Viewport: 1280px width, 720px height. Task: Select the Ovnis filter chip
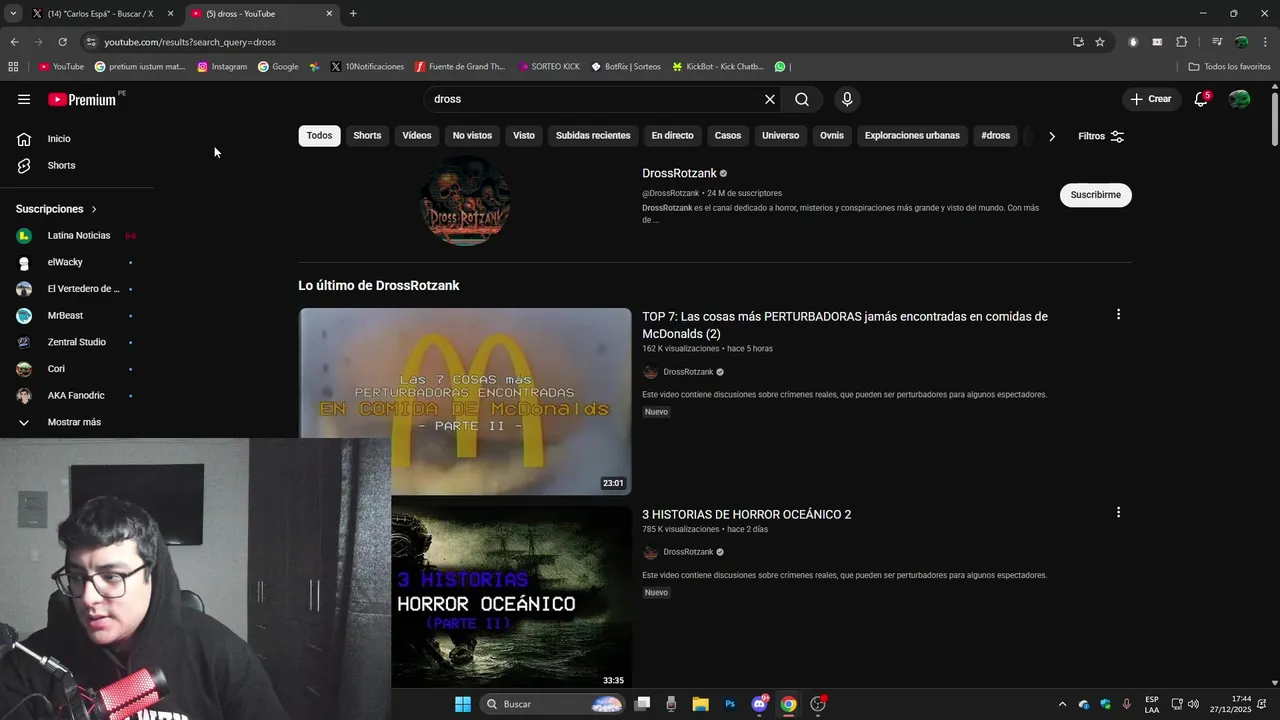[832, 136]
